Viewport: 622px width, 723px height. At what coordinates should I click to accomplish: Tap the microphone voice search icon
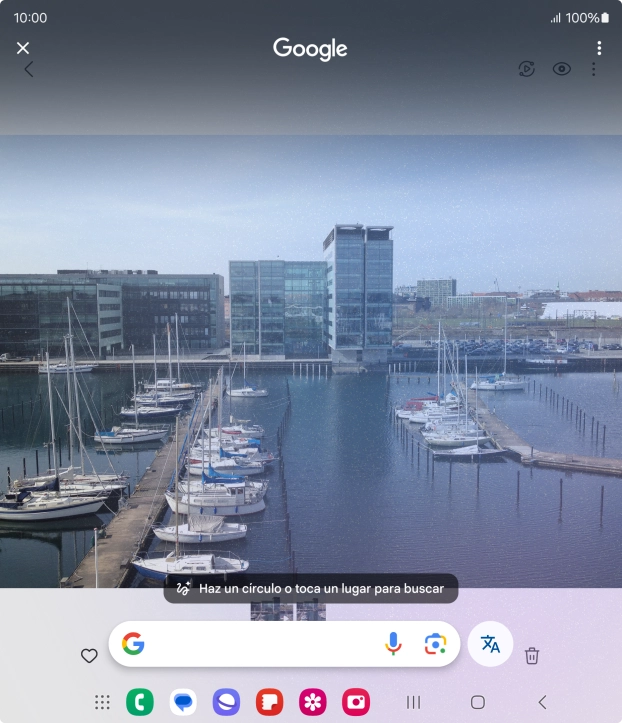393,644
